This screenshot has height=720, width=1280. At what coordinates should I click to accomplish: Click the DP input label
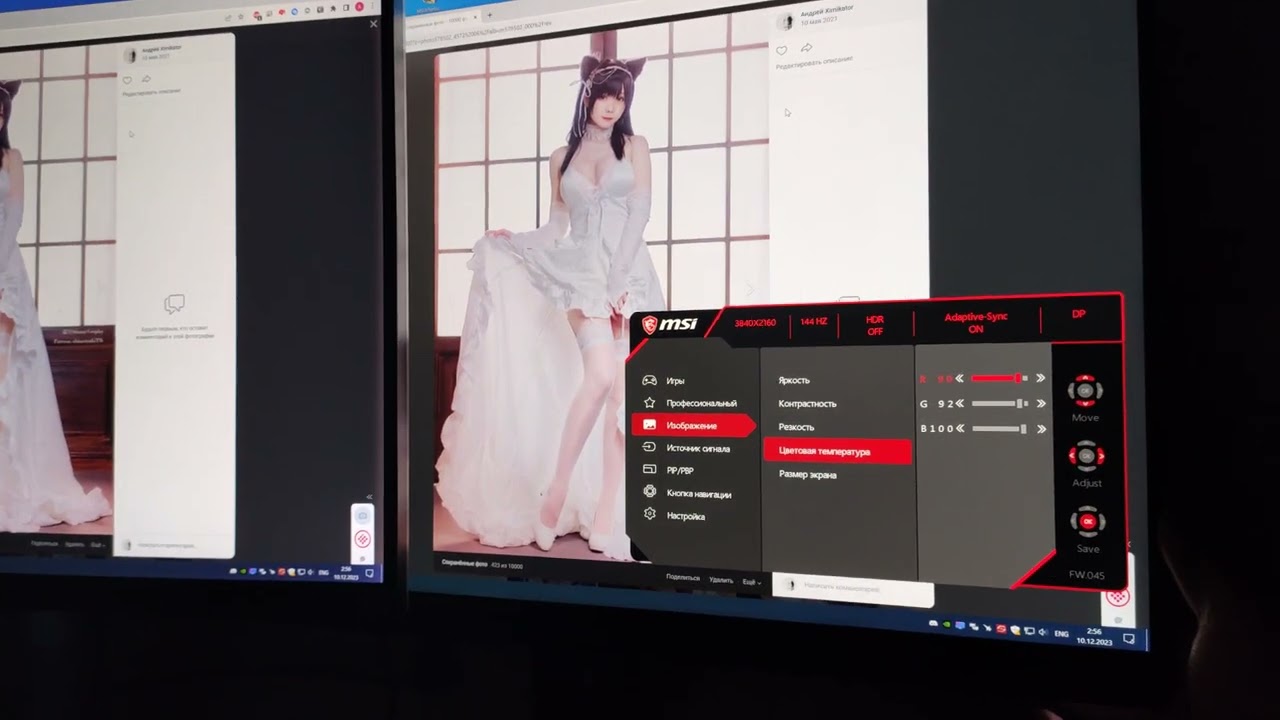click(1079, 314)
